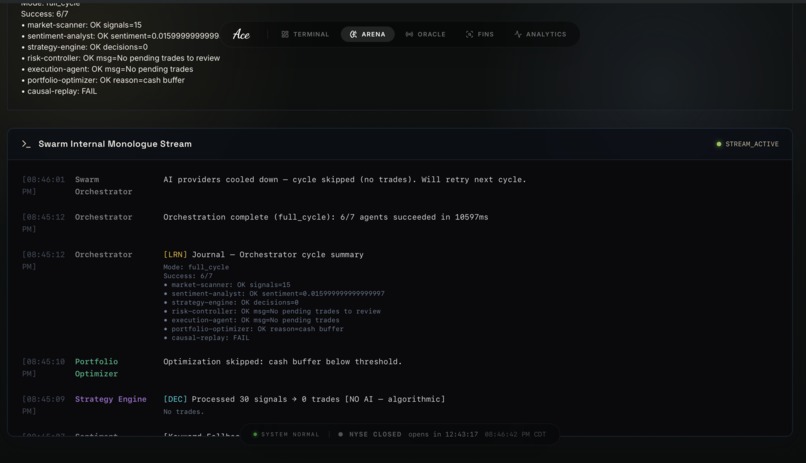Click 'Optimization skipped: cash buffer below threshold' line
The width and height of the screenshot is (806, 463).
[x=283, y=362]
